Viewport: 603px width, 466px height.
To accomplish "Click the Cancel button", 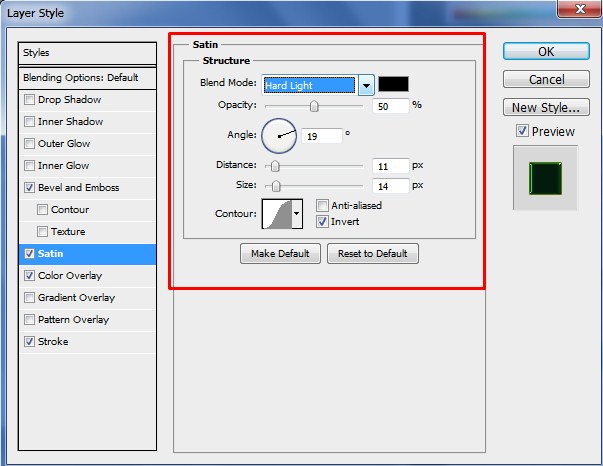I will (x=546, y=79).
